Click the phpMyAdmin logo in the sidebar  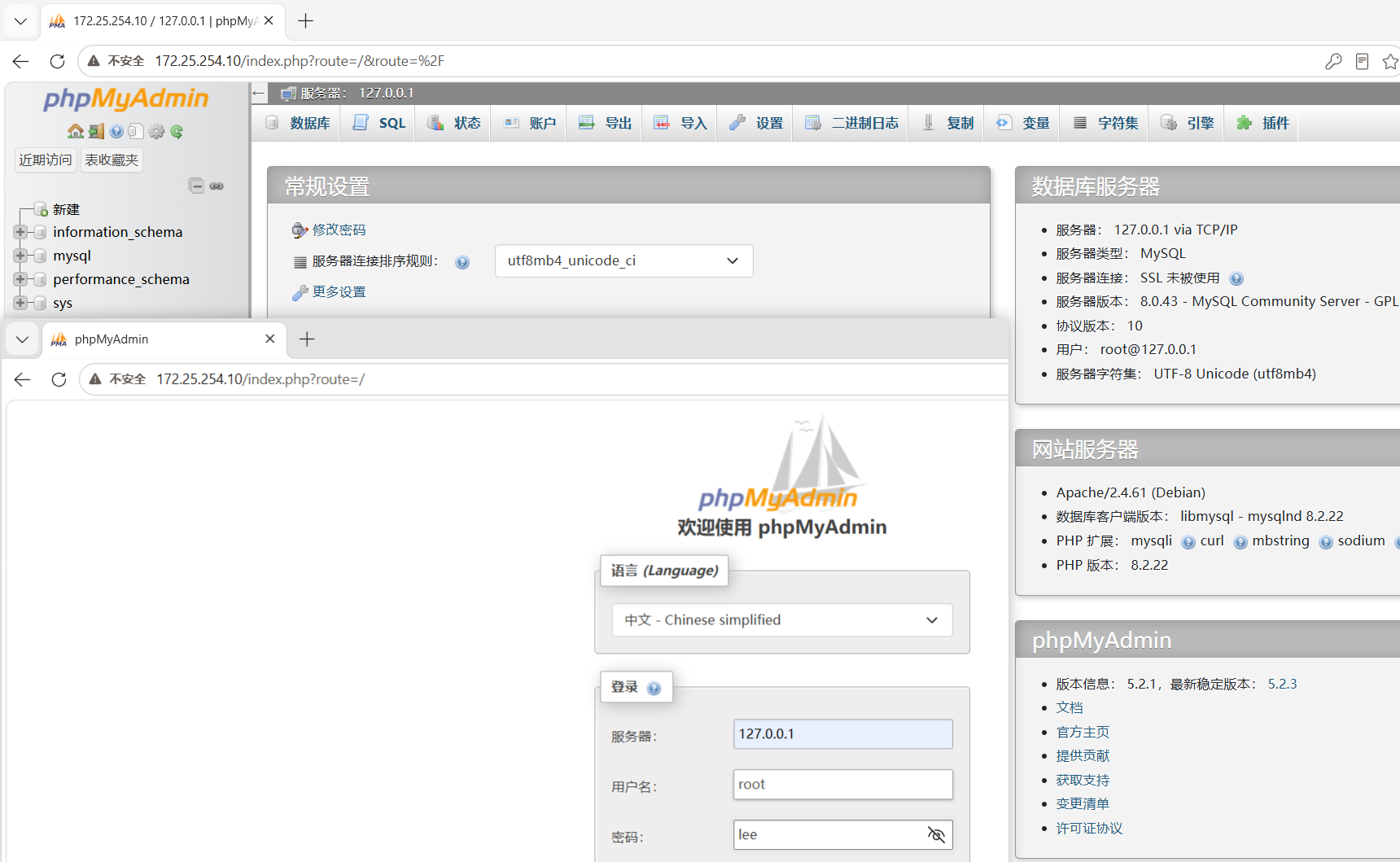click(126, 99)
